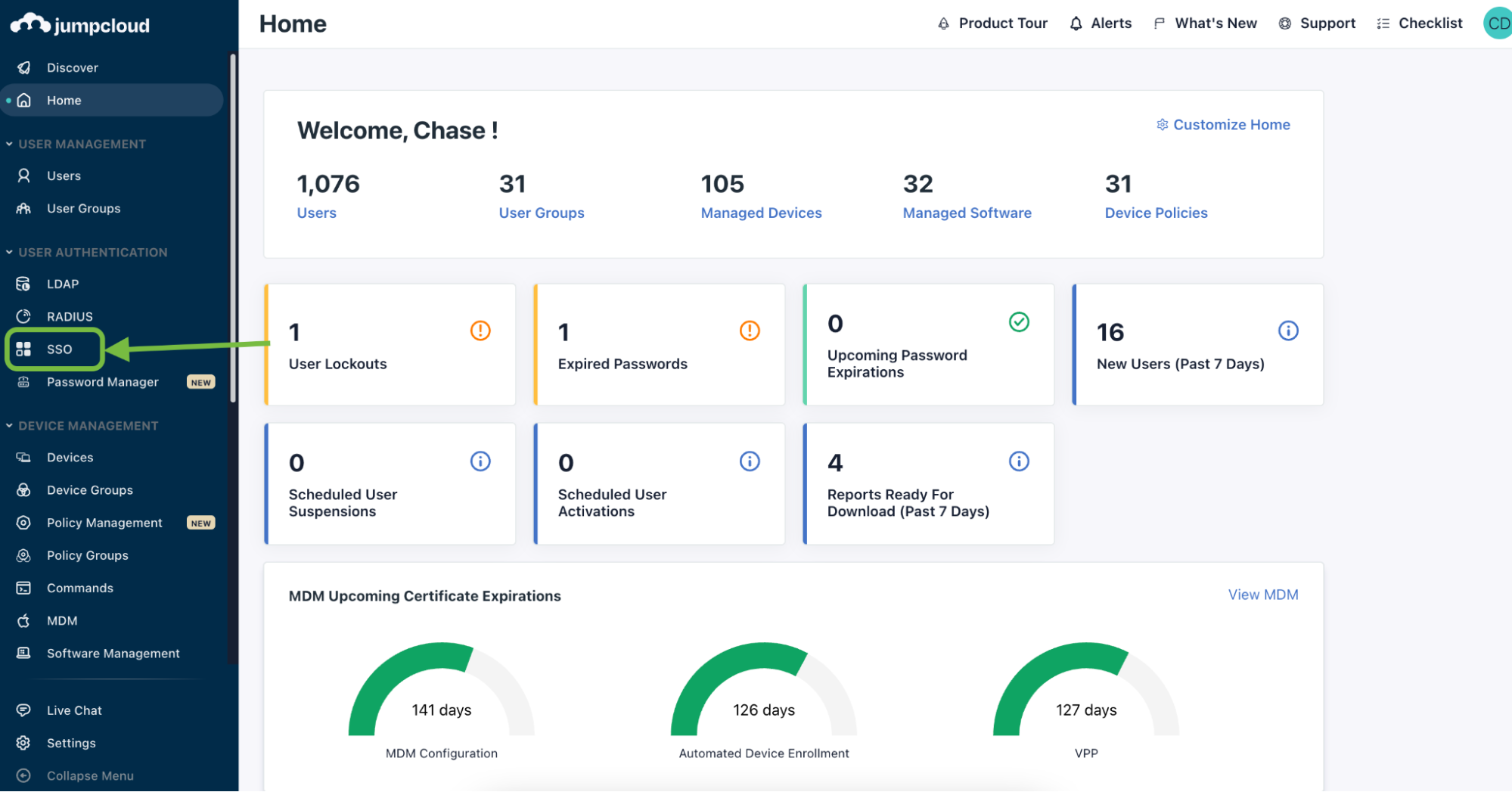Click the Policy Management icon
1512x792 pixels.
[24, 522]
